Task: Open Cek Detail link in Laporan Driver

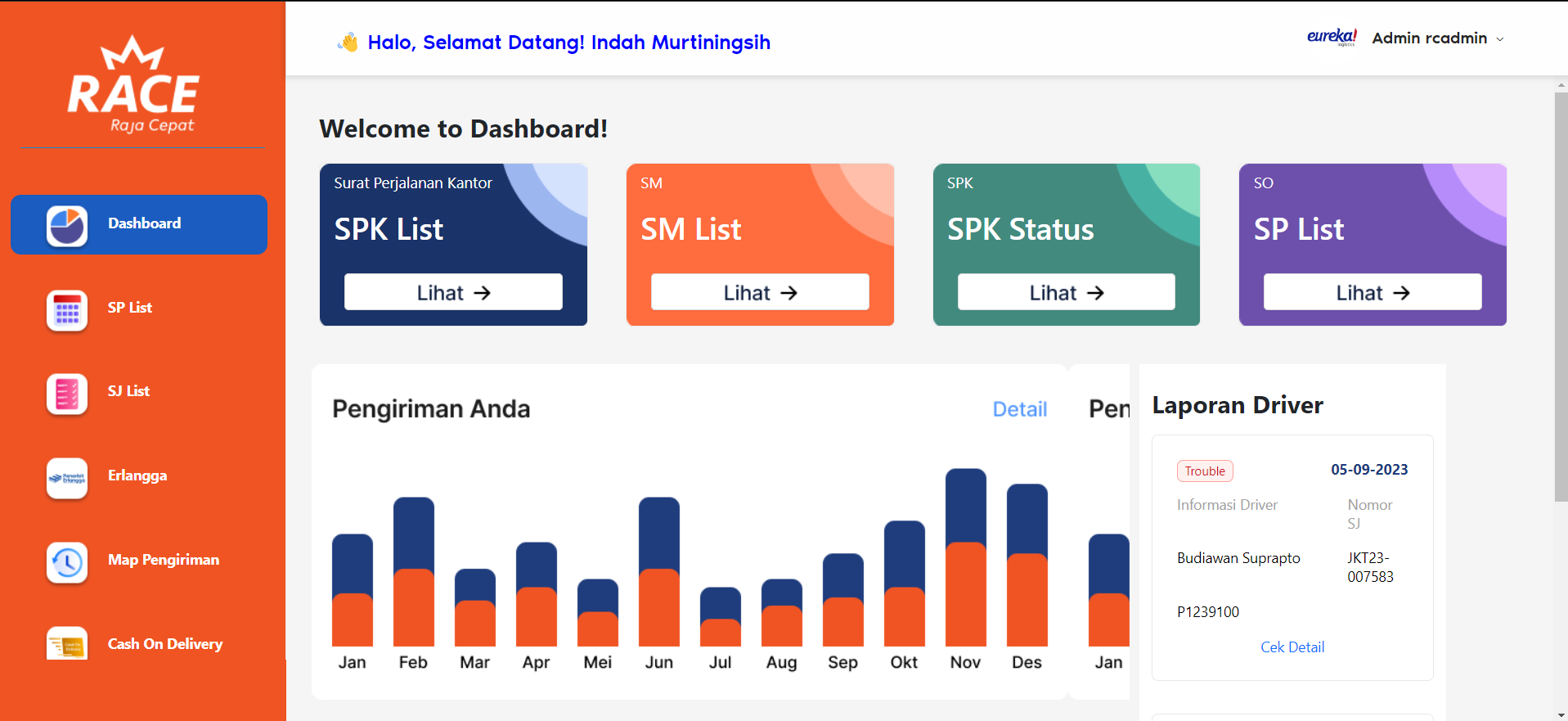Action: [x=1292, y=647]
